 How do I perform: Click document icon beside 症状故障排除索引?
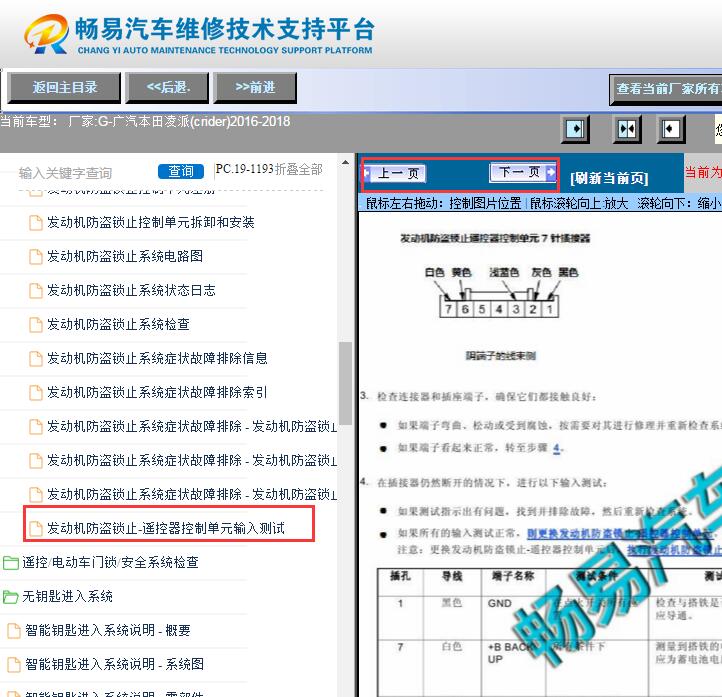tap(35, 393)
